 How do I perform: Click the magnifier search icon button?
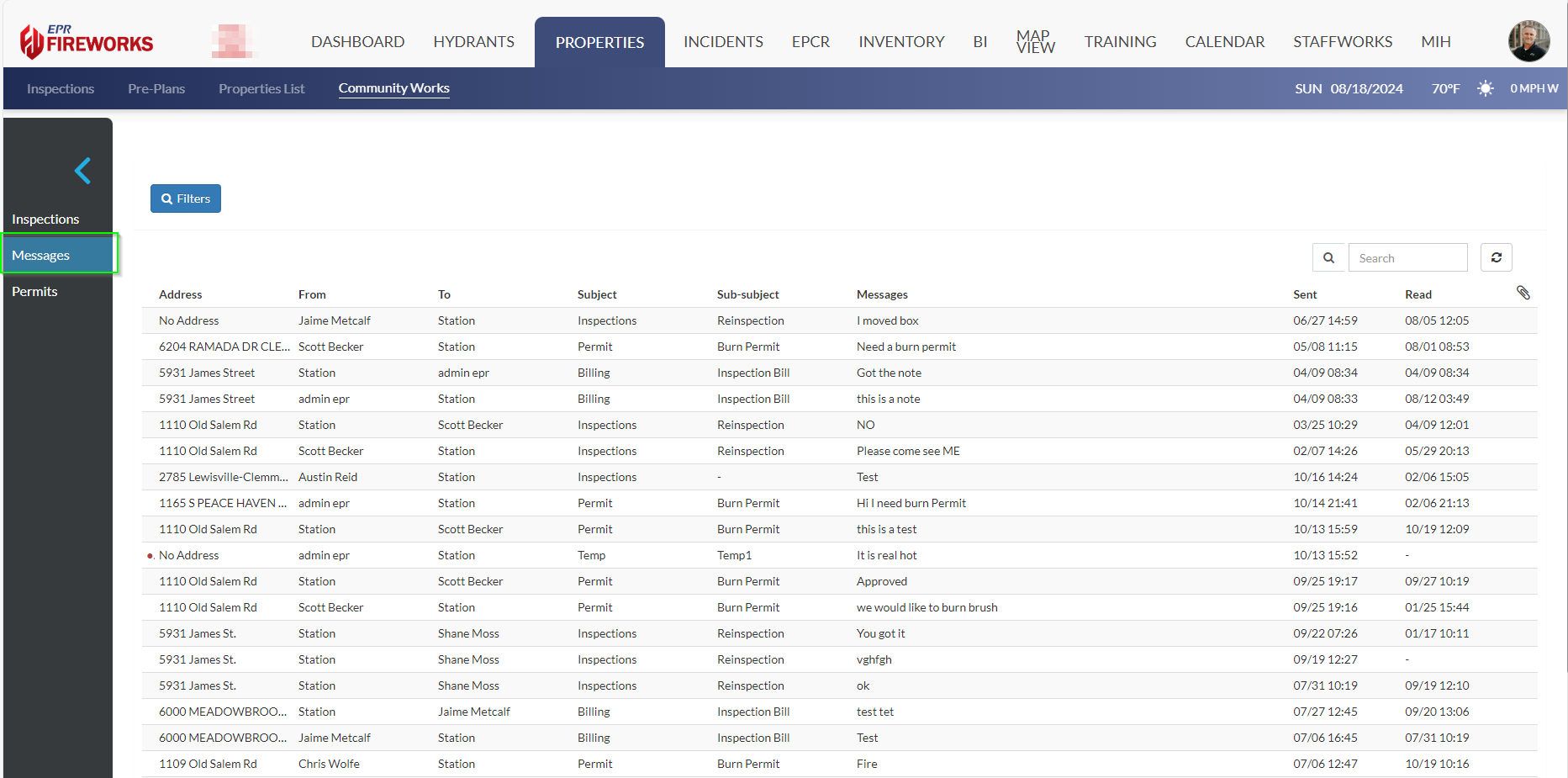coord(1328,257)
